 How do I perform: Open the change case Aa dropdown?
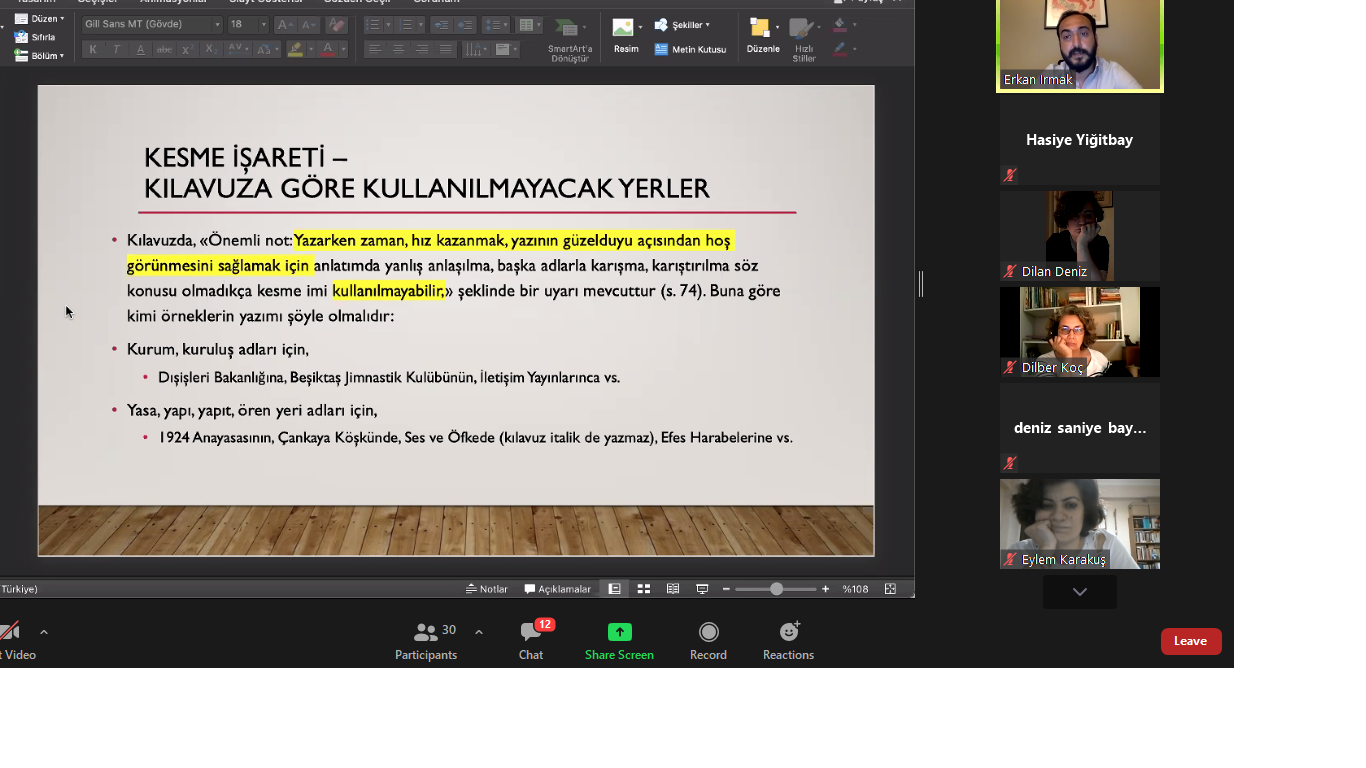coord(267,49)
